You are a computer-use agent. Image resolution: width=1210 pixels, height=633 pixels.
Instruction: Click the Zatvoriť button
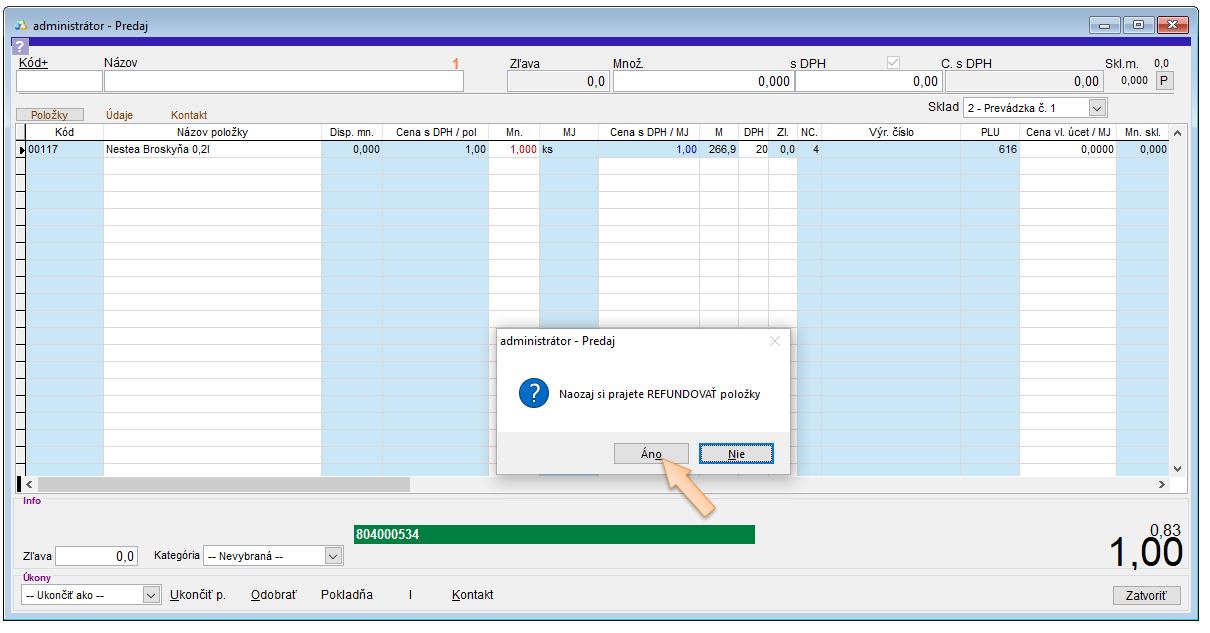(x=1146, y=596)
